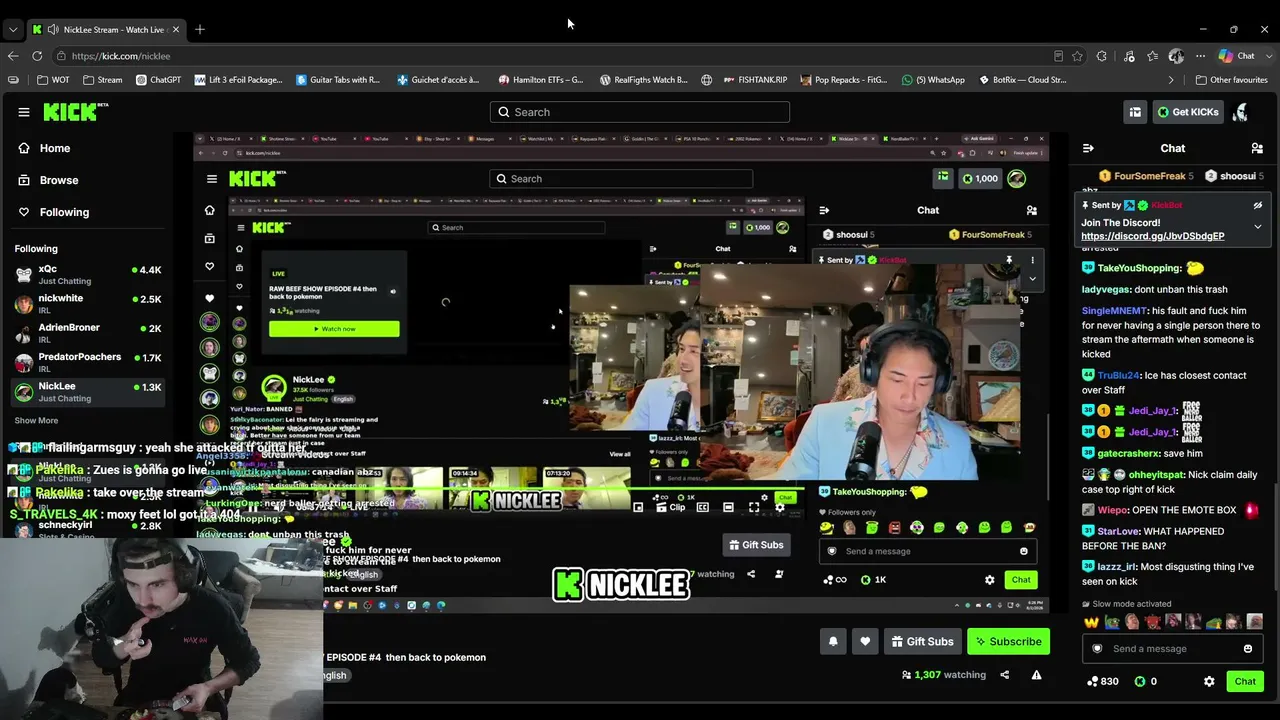Report the stream with warning icon
This screenshot has width=1280, height=720.
click(1037, 675)
